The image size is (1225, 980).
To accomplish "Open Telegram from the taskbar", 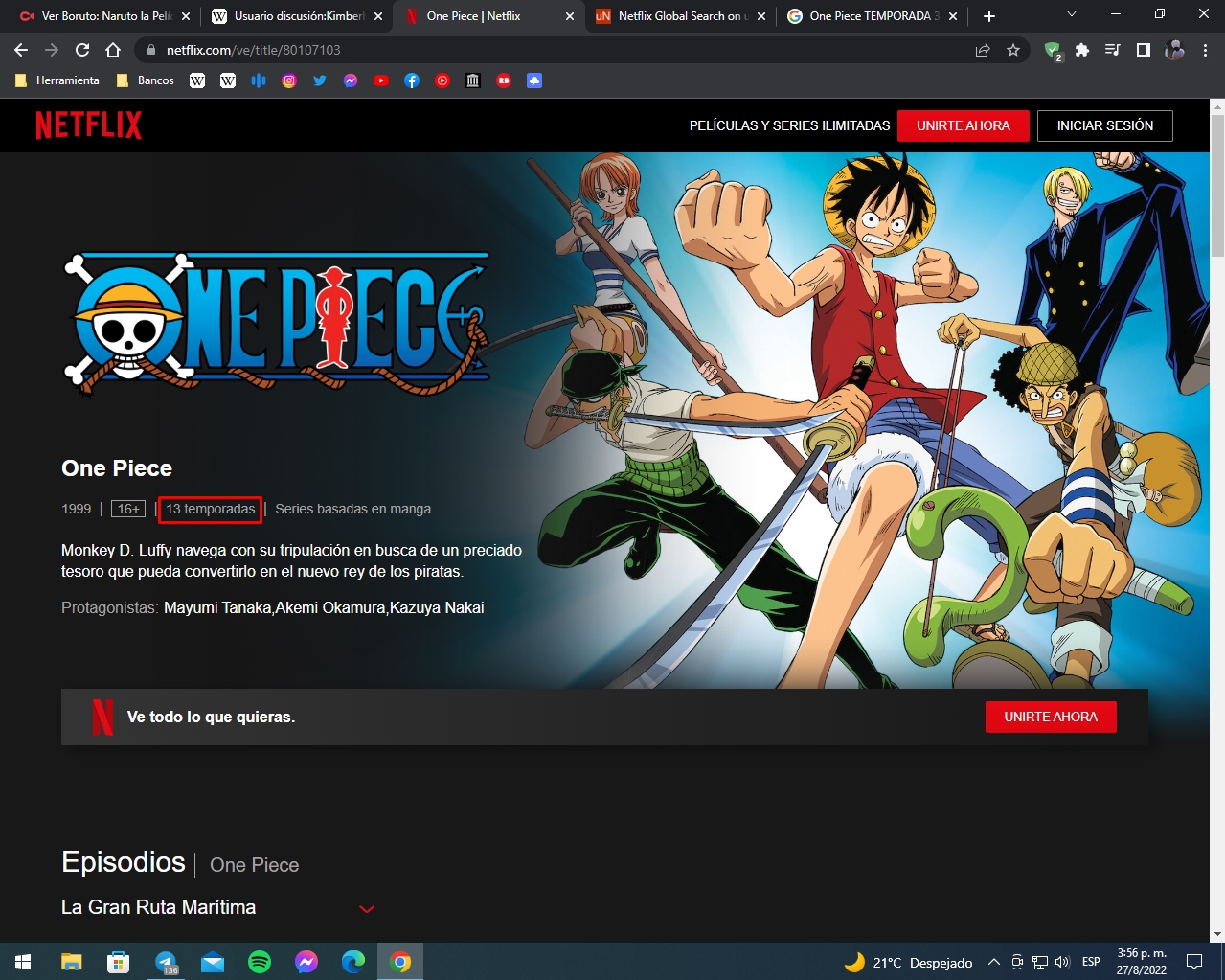I will click(166, 961).
